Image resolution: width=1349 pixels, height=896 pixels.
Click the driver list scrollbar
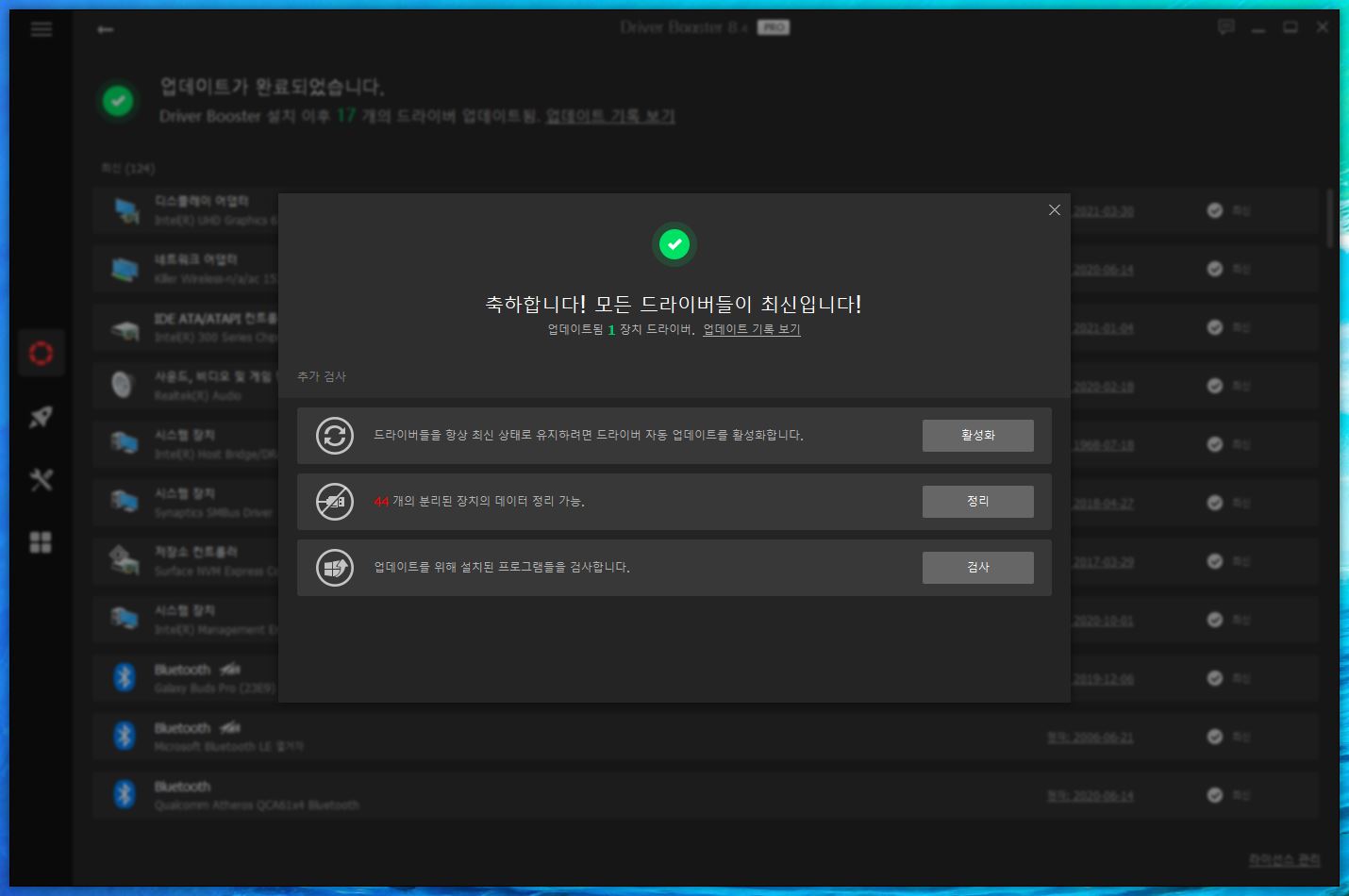(x=1330, y=219)
